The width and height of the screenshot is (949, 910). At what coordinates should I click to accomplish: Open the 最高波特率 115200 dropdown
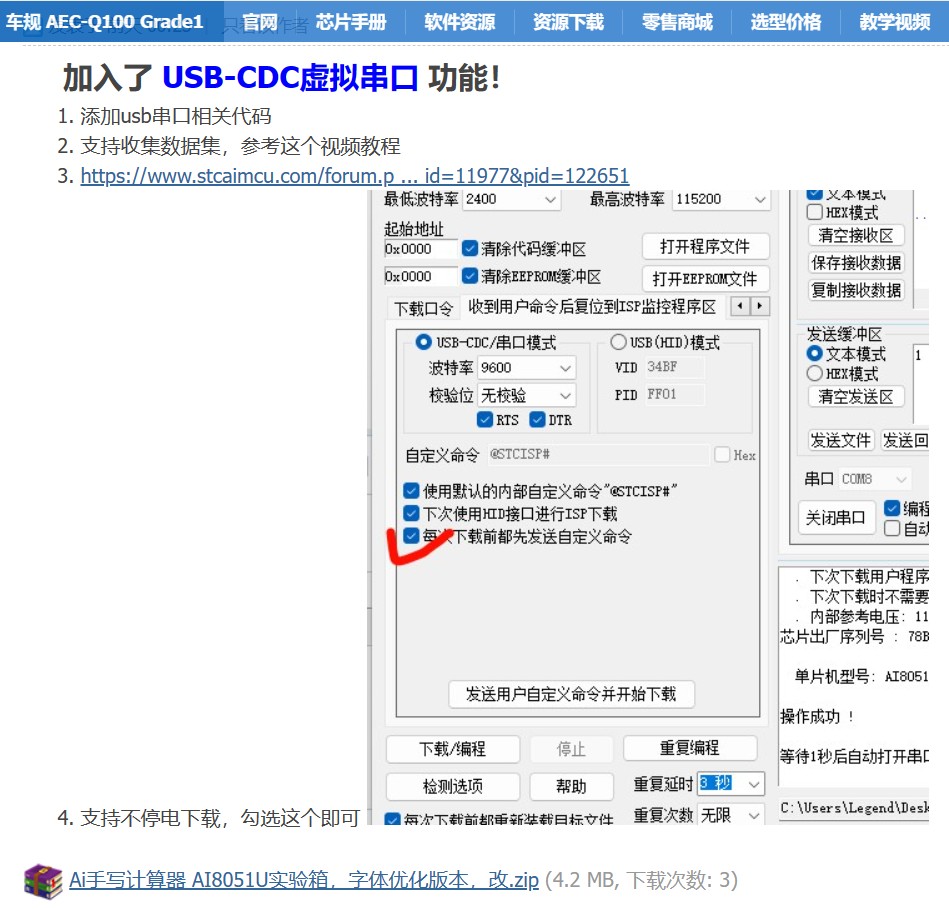tap(721, 199)
